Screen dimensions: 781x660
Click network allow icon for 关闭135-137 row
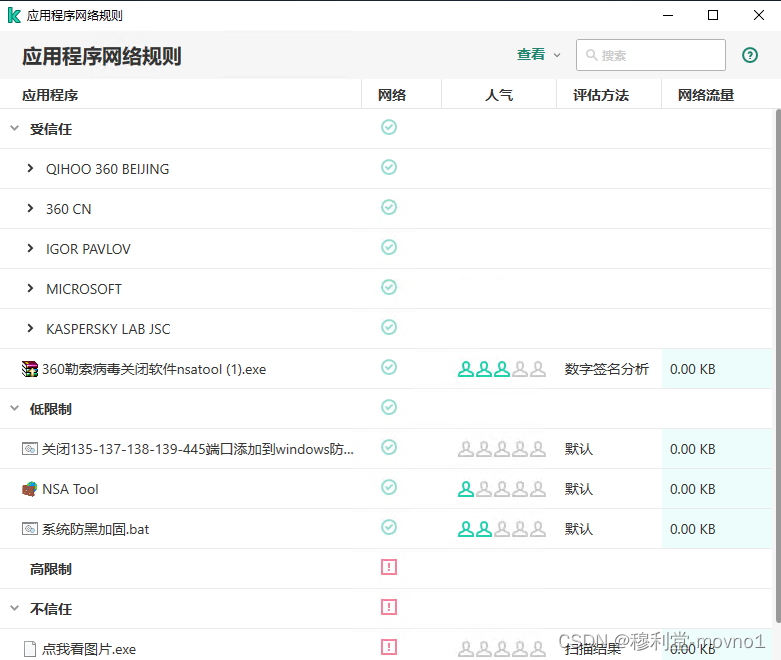(389, 447)
